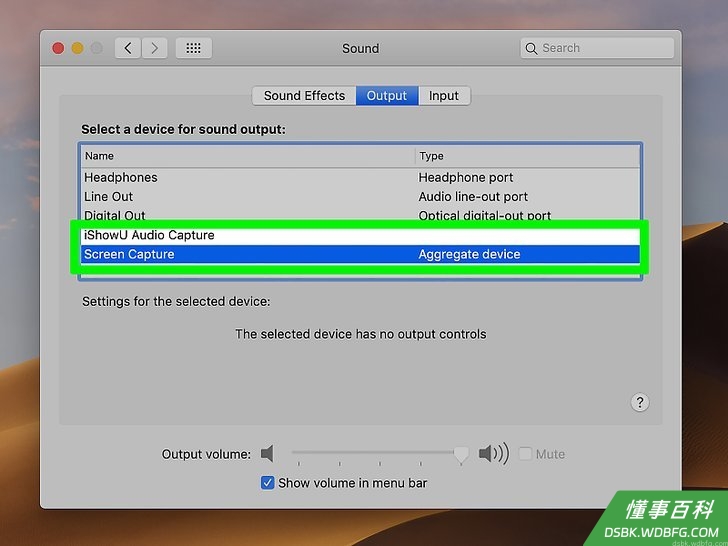Select the iShowU Audio Capture device
This screenshot has width=728, height=546.
coord(360,235)
